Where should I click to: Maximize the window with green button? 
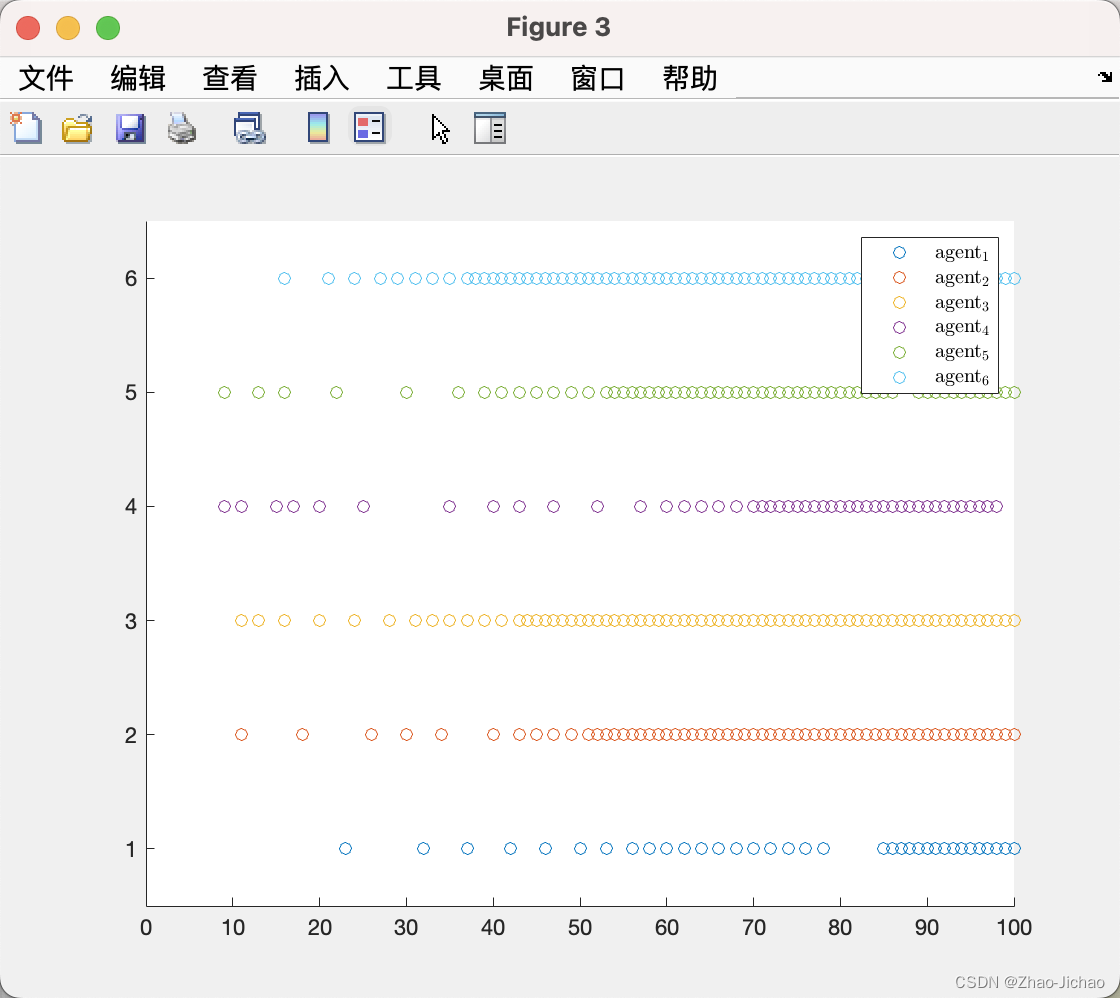pos(108,28)
